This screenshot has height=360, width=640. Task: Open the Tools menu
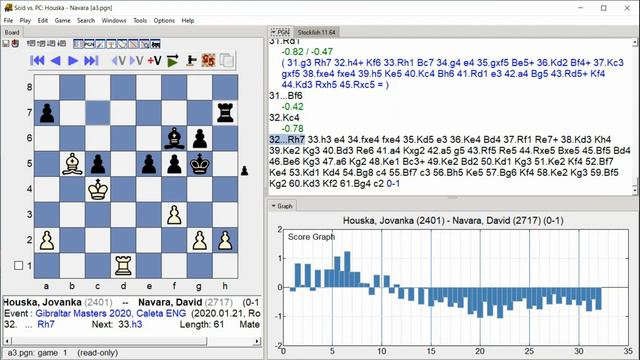click(140, 20)
